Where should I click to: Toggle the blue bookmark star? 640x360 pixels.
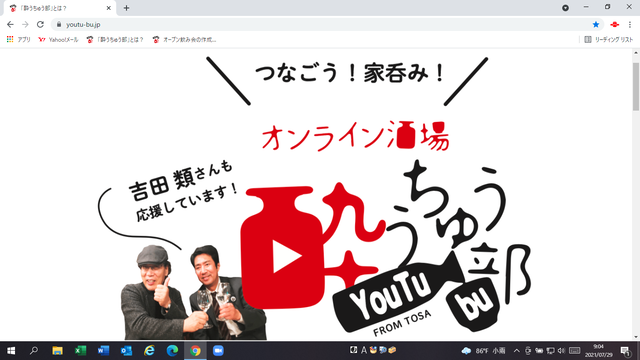[x=596, y=24]
